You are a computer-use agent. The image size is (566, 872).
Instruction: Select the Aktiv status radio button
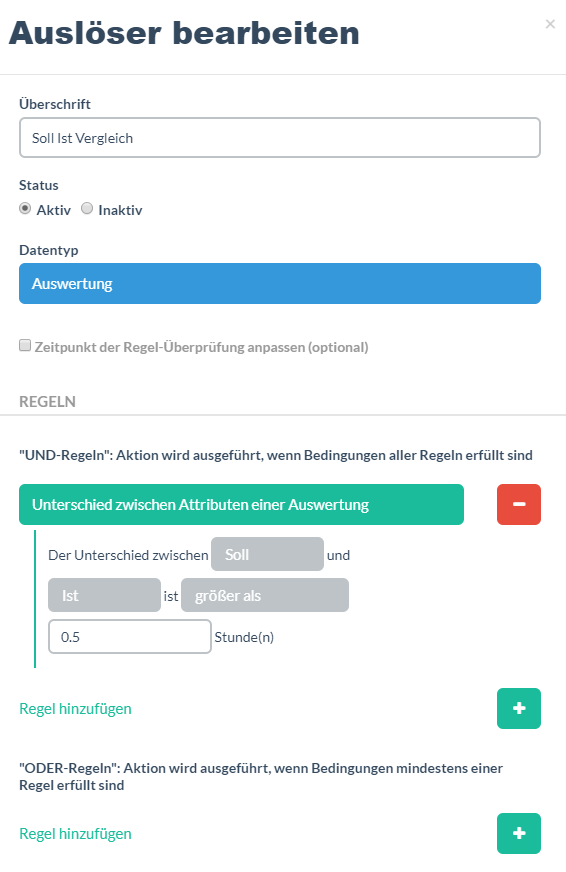pos(25,209)
